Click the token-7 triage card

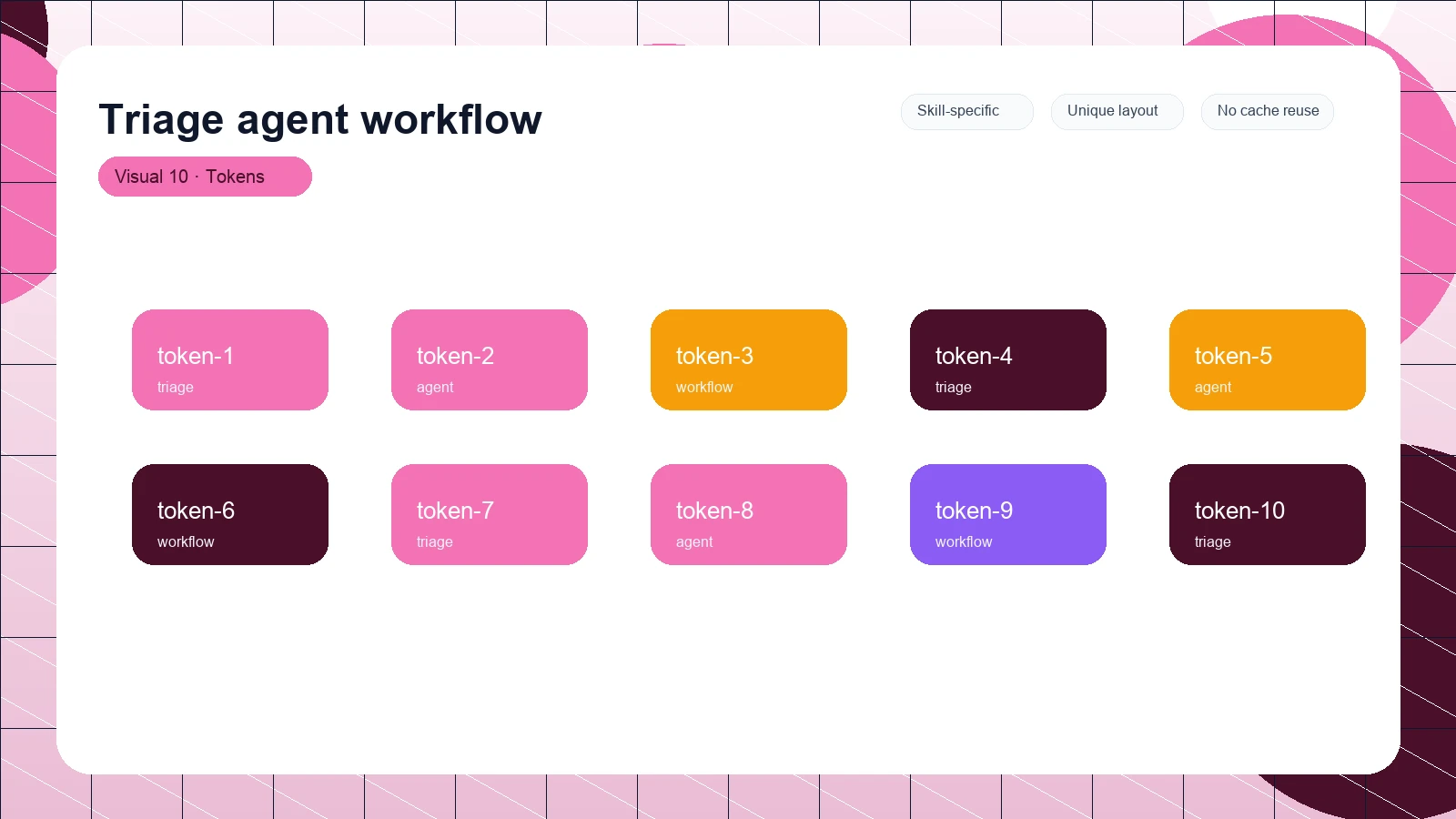pyautogui.click(x=490, y=514)
